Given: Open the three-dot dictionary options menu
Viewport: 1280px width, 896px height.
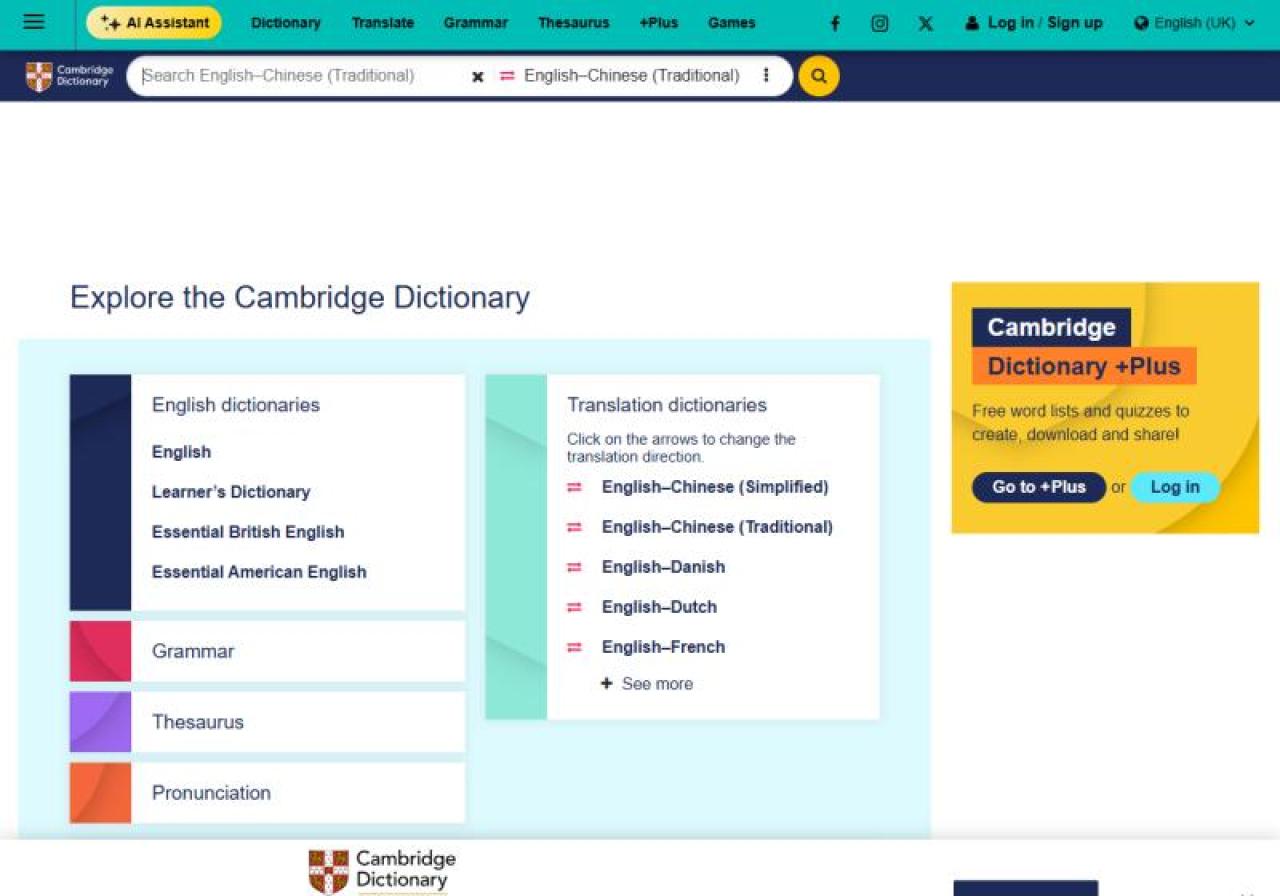Looking at the screenshot, I should click(x=766, y=76).
